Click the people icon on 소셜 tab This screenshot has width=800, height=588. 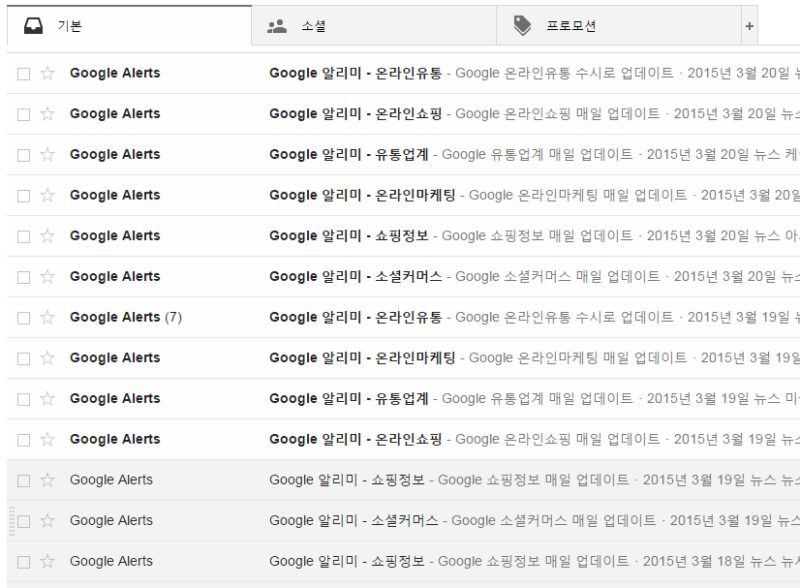click(277, 27)
